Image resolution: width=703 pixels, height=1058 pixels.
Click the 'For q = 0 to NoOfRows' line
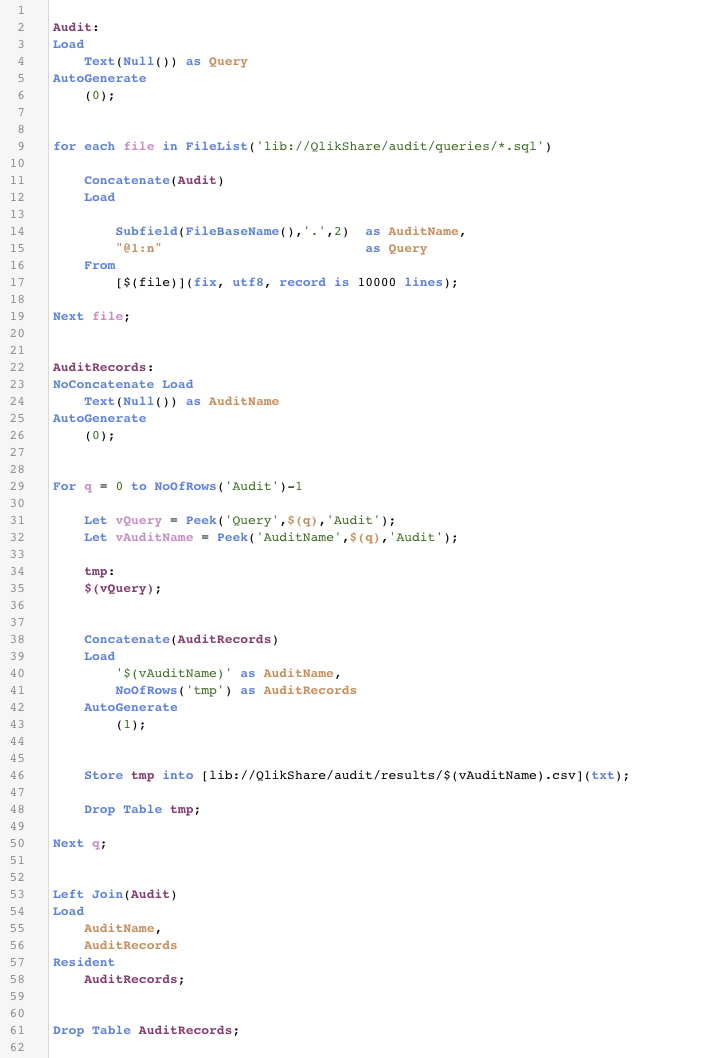point(177,486)
